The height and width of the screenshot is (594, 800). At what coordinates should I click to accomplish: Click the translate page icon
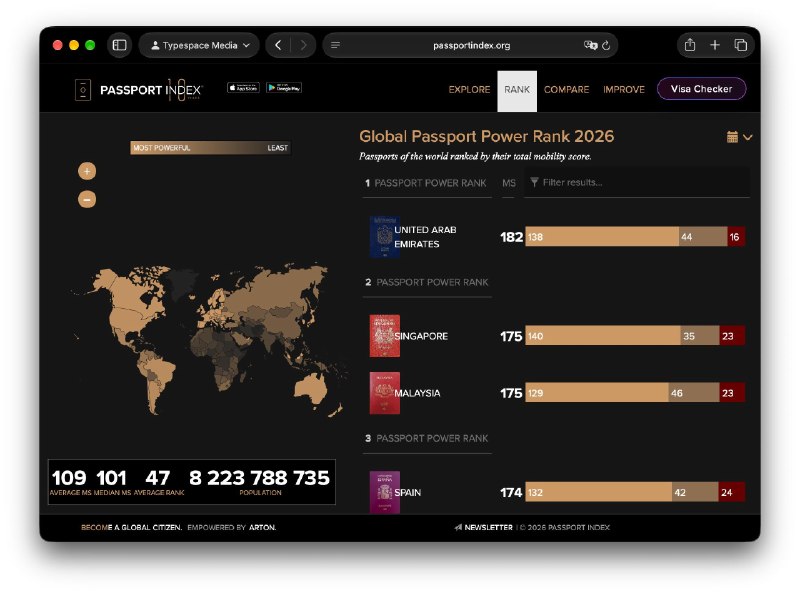[x=590, y=45]
